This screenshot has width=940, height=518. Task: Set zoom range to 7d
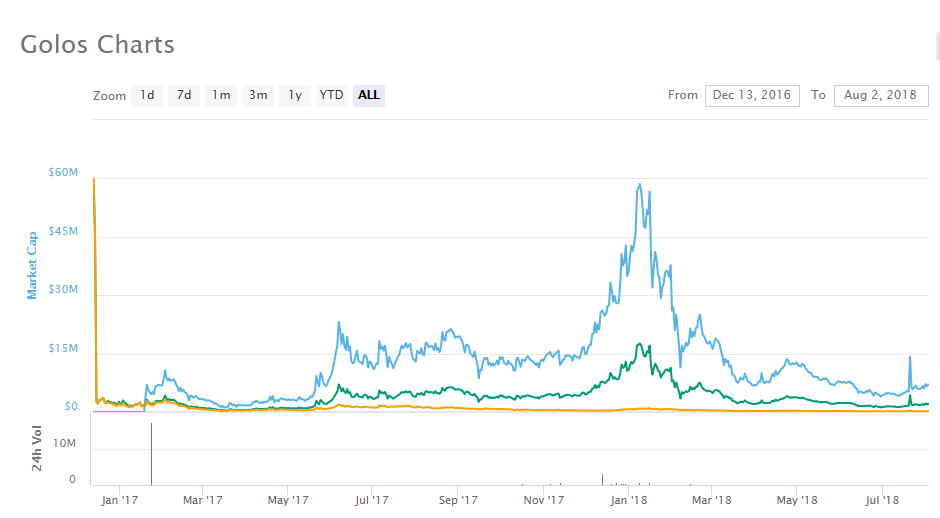point(184,95)
